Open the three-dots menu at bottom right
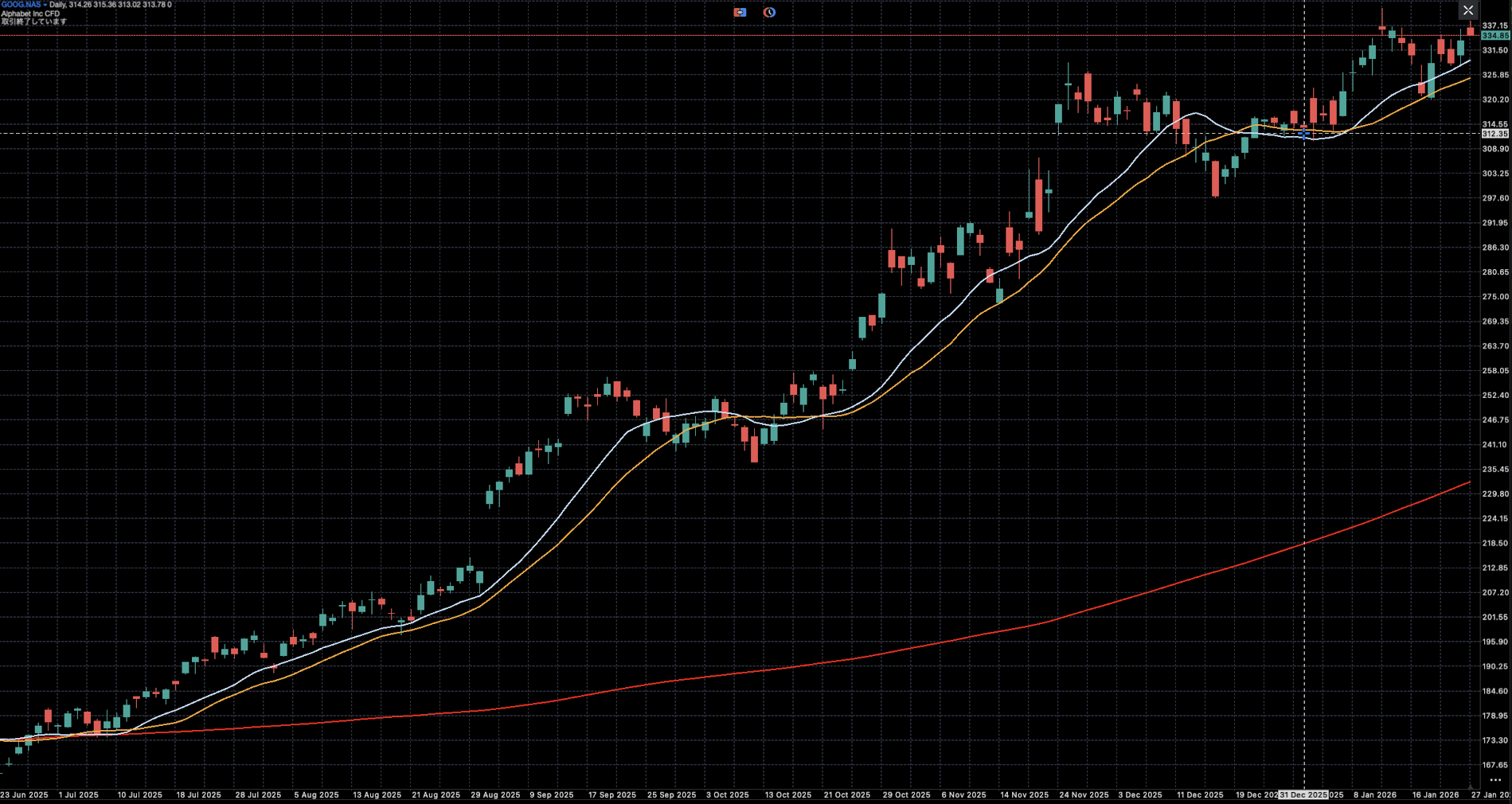Image resolution: width=1512 pixels, height=804 pixels. (x=1495, y=780)
